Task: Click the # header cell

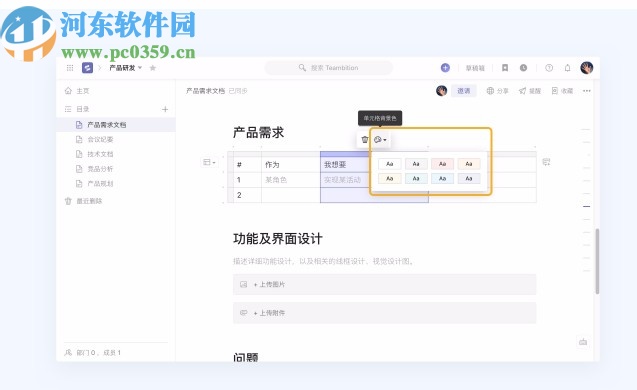Action: 247,165
